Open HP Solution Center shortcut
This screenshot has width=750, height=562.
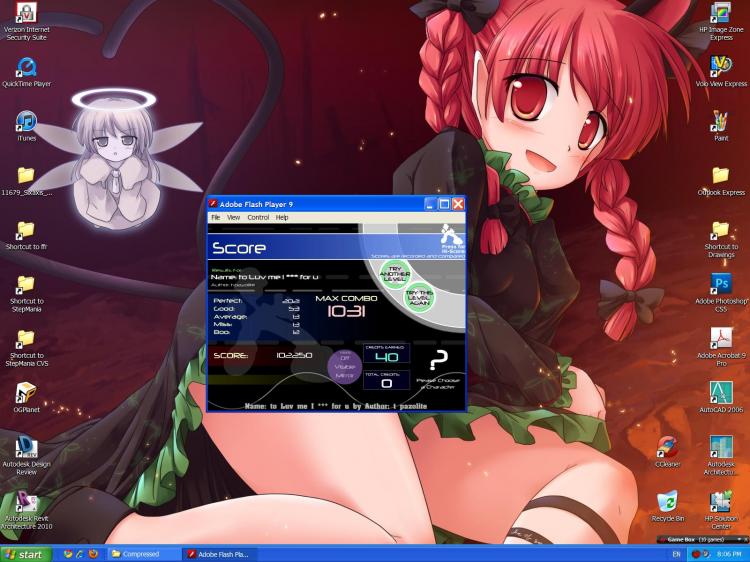(x=721, y=510)
